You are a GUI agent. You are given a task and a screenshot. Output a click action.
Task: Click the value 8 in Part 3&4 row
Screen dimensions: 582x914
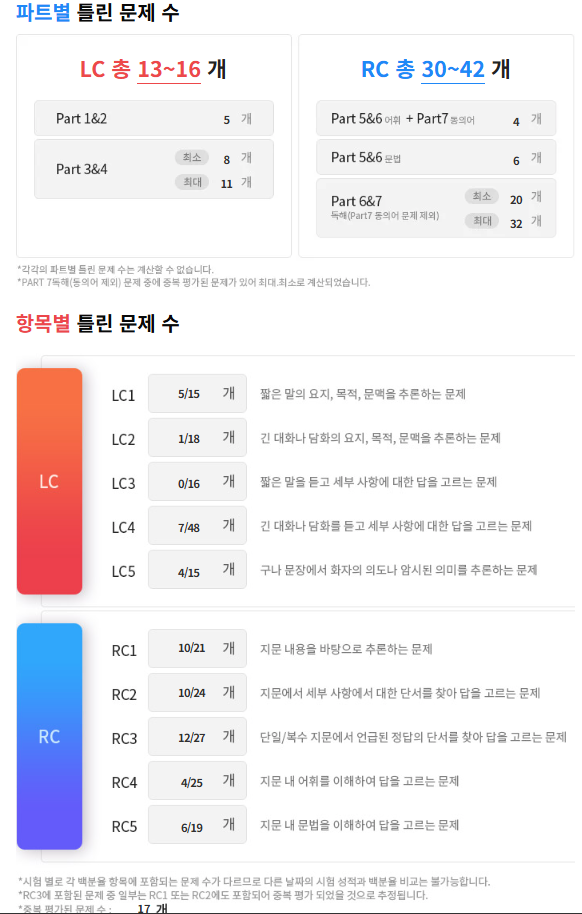pos(226,159)
